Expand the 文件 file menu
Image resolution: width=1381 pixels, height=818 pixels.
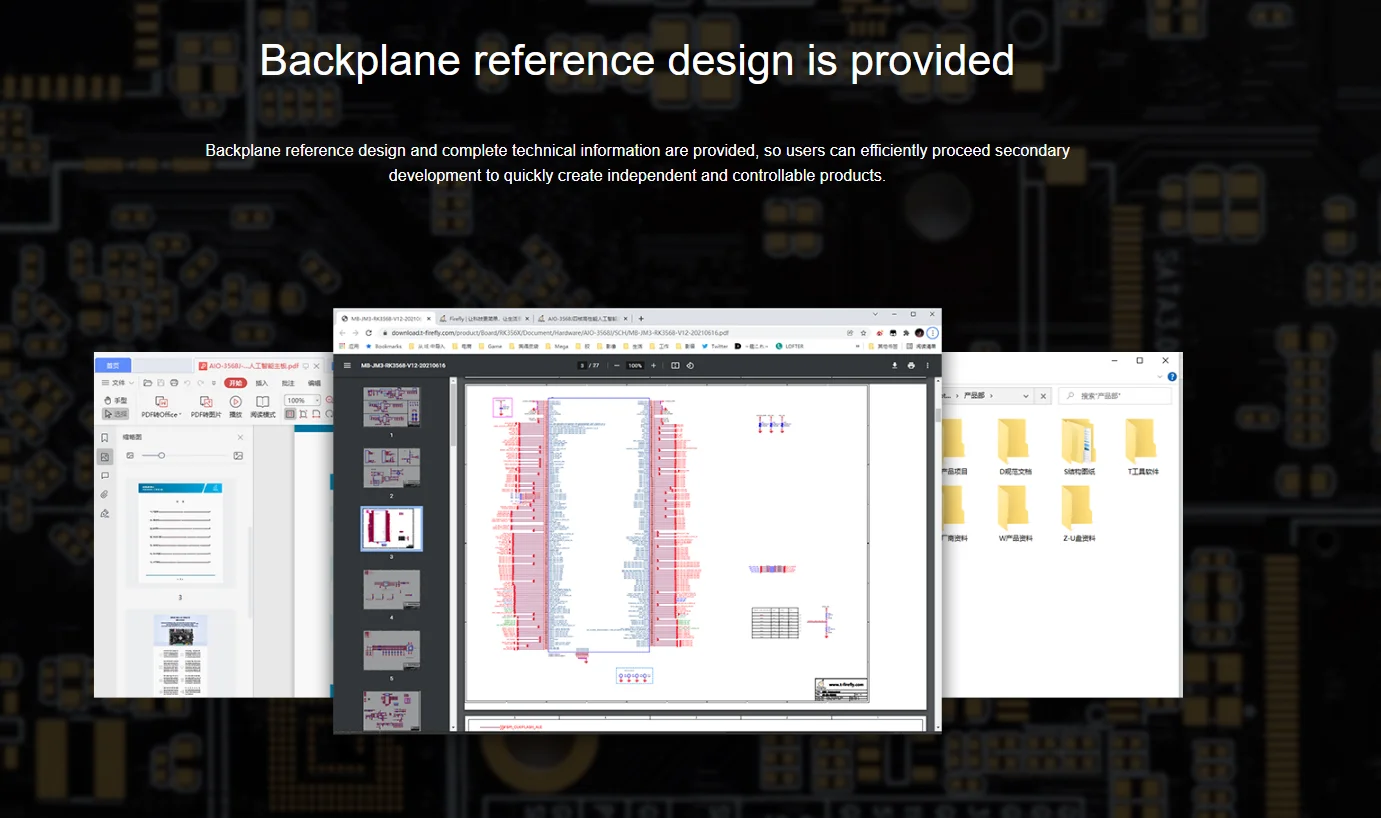coord(117,383)
